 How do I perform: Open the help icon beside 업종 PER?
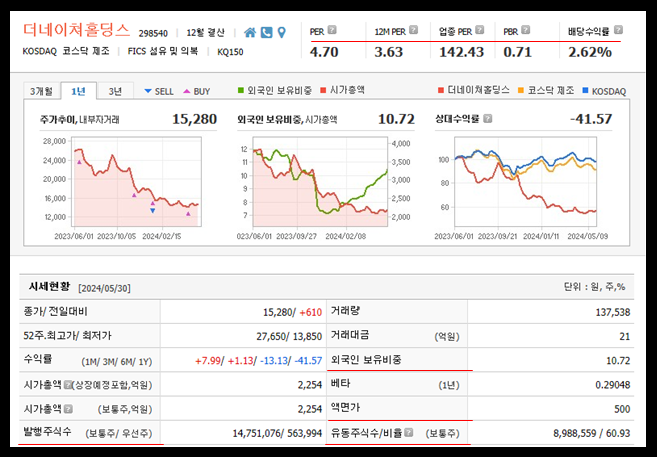480,30
